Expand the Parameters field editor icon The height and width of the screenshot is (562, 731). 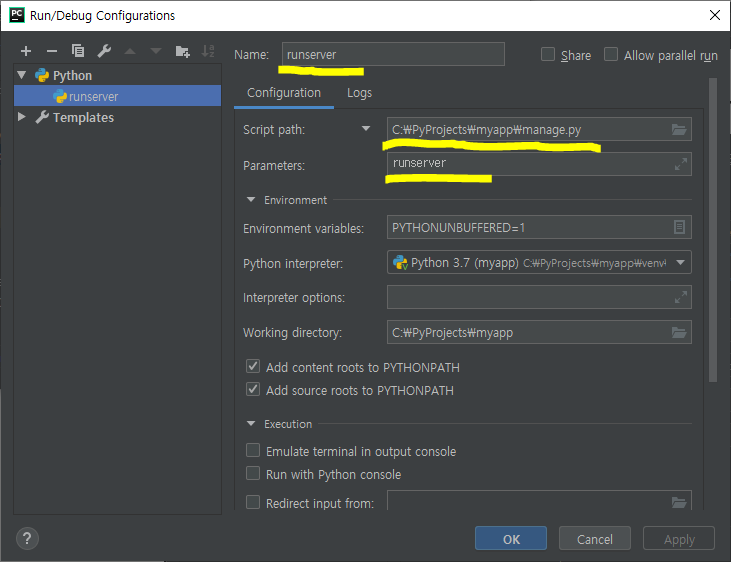coord(681,164)
